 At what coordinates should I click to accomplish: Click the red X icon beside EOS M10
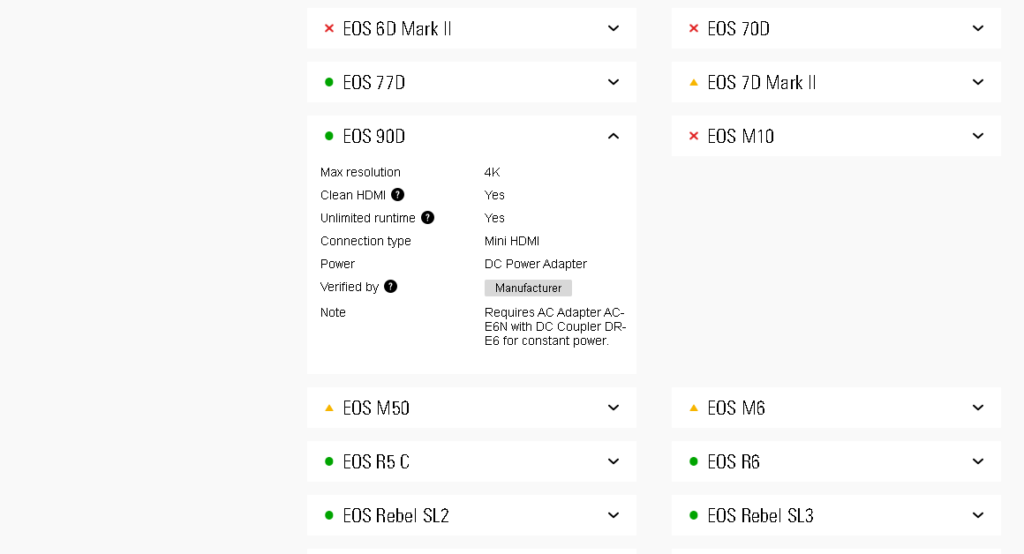pyautogui.click(x=694, y=136)
